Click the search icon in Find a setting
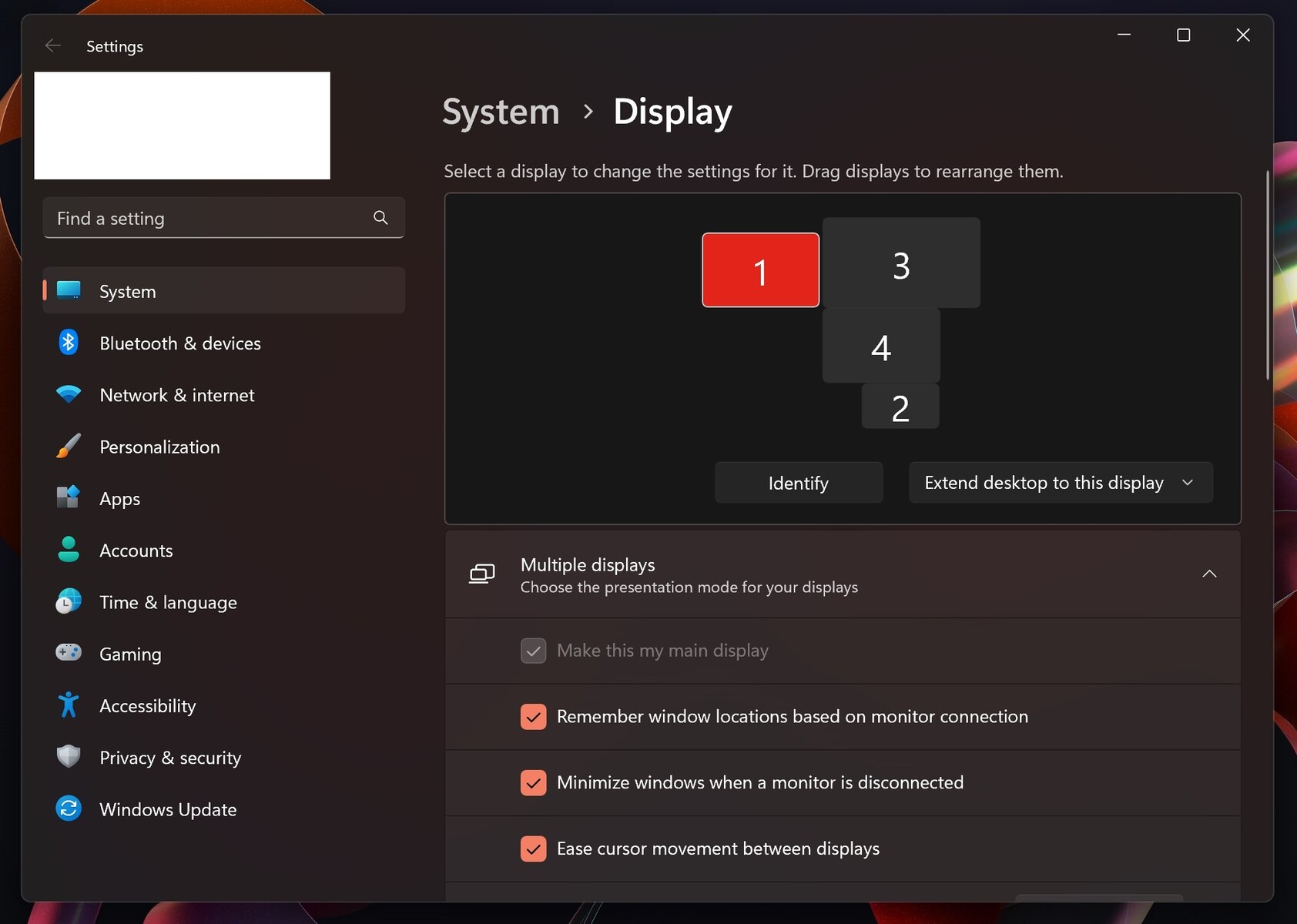 click(x=380, y=218)
